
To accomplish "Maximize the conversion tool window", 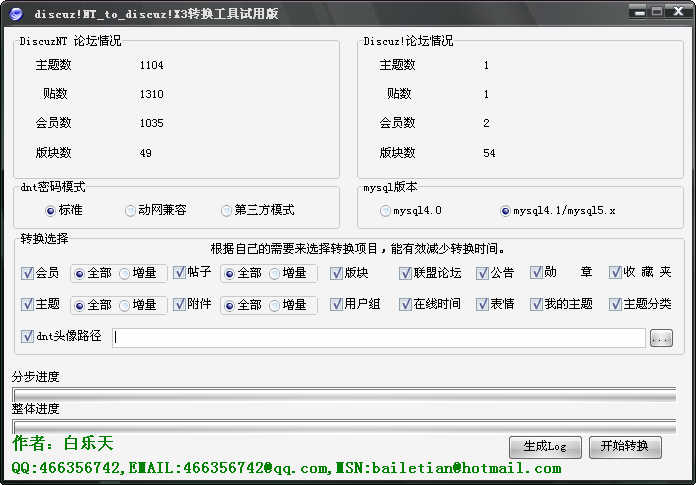I will 657,12.
